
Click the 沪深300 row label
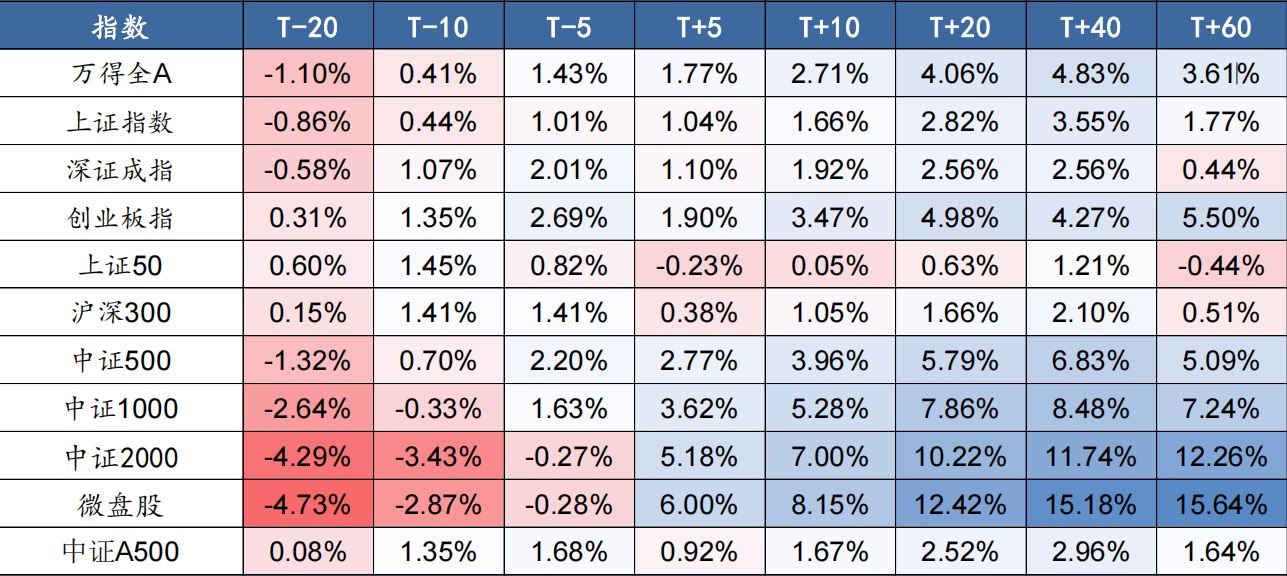point(121,313)
